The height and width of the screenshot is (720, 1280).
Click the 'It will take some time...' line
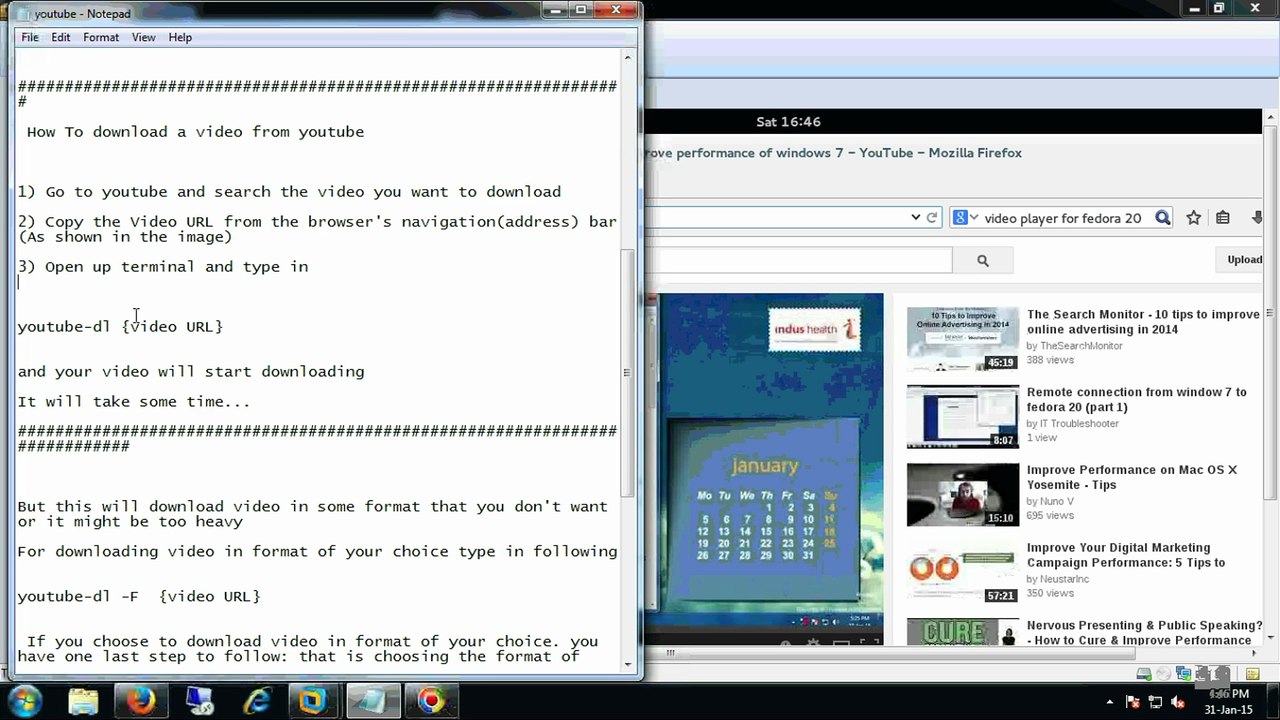pos(134,402)
